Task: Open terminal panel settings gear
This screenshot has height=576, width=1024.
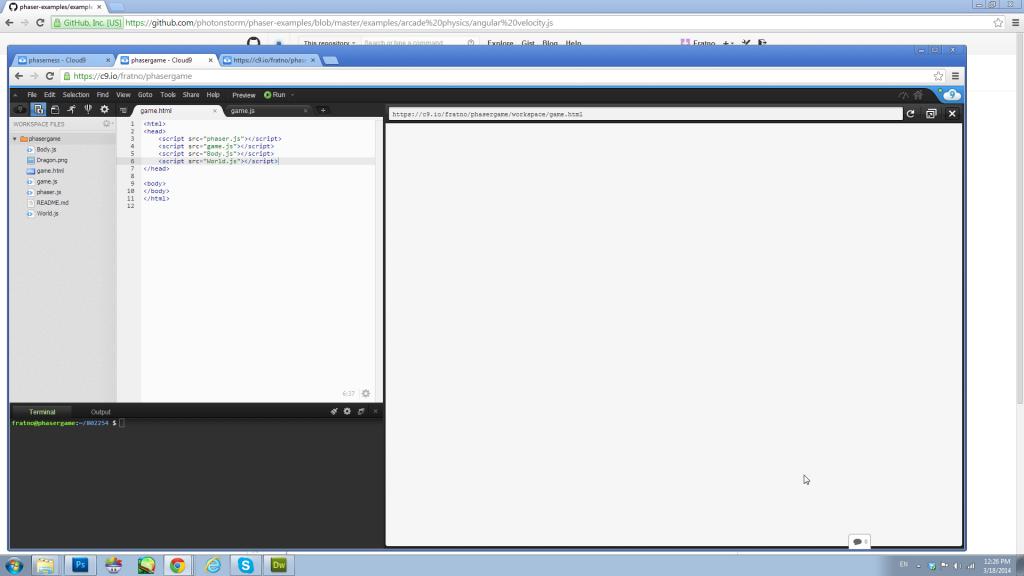Action: (347, 411)
